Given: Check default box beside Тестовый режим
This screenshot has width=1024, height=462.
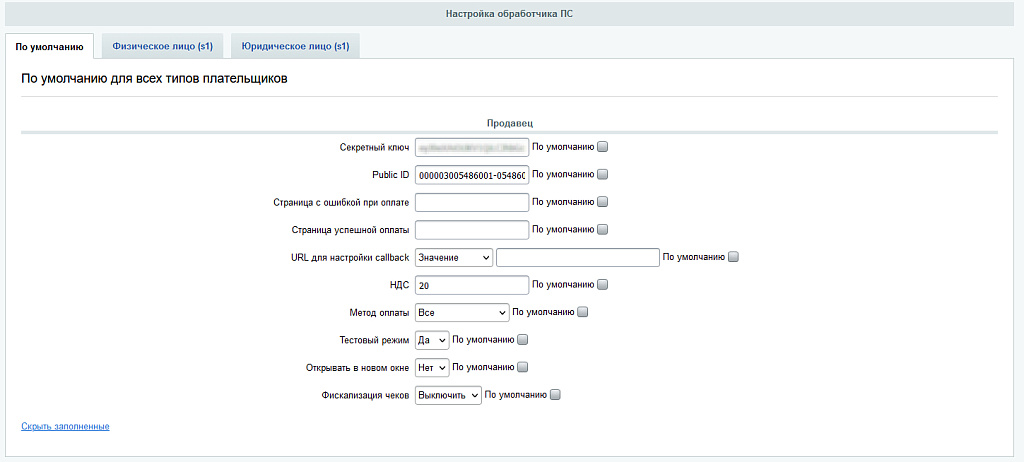Looking at the screenshot, I should (x=523, y=340).
